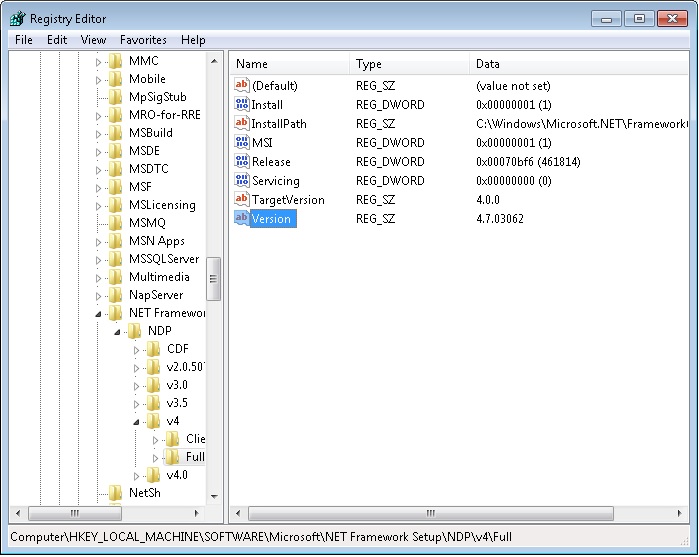Click the Registry Editor title bar icon

pos(18,18)
